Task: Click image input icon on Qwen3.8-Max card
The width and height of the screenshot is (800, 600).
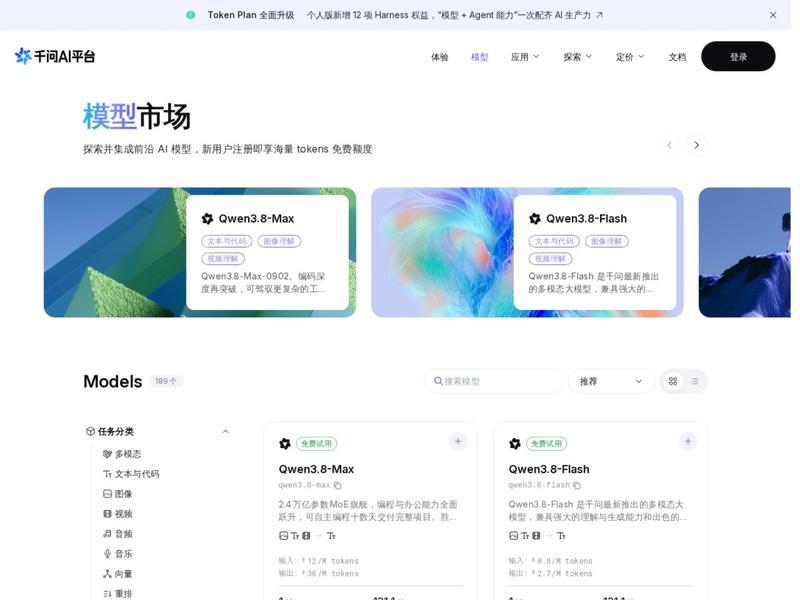Action: (284, 536)
